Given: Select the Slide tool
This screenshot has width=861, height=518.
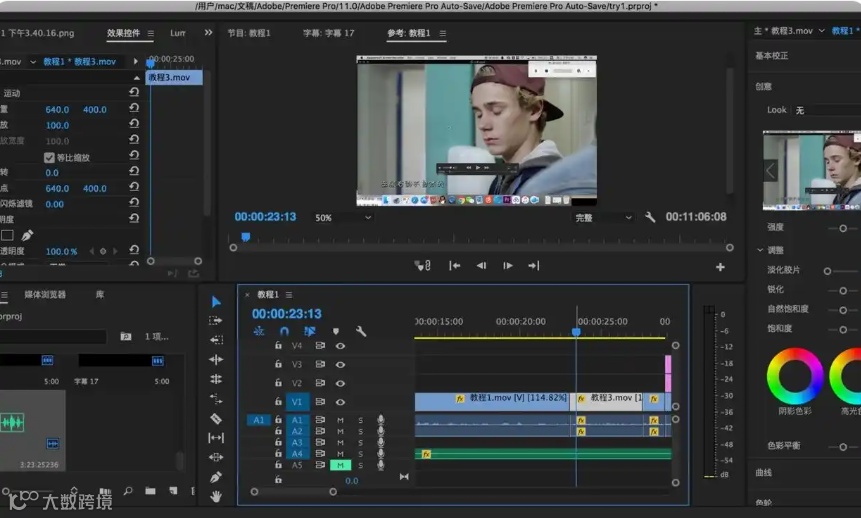Looking at the screenshot, I should [x=216, y=457].
